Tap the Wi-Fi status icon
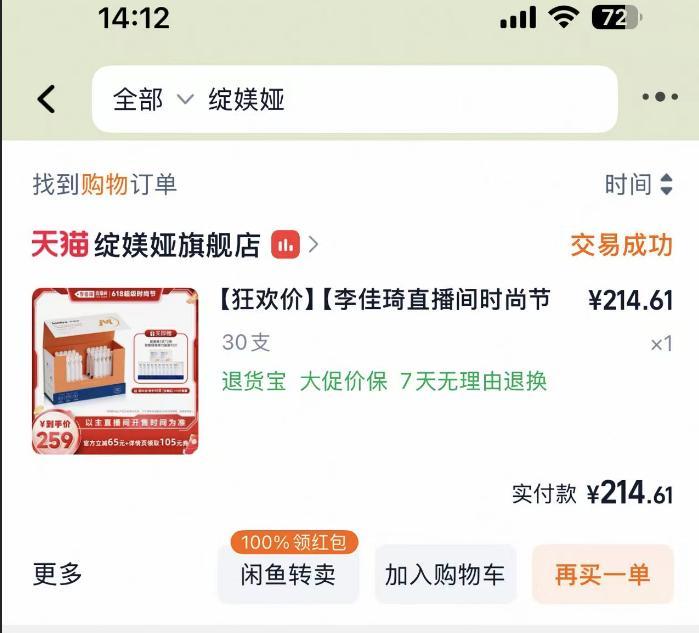The height and width of the screenshot is (633, 699). point(564,18)
